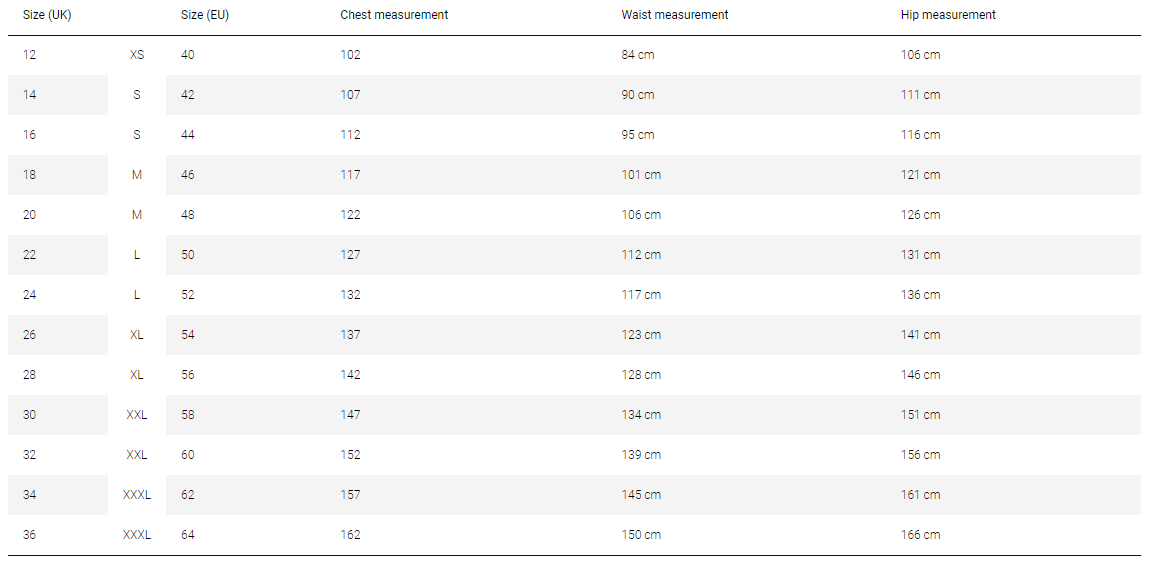Select EU size 52 cell

tap(188, 294)
